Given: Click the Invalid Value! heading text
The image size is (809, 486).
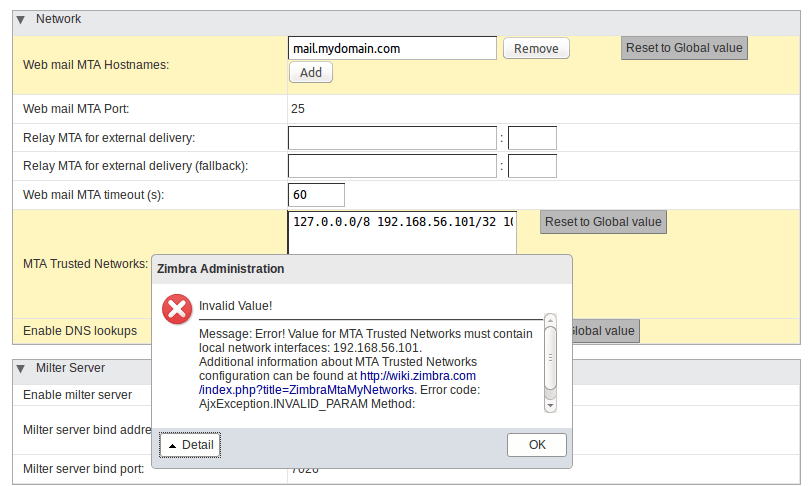Looking at the screenshot, I should pyautogui.click(x=235, y=306).
